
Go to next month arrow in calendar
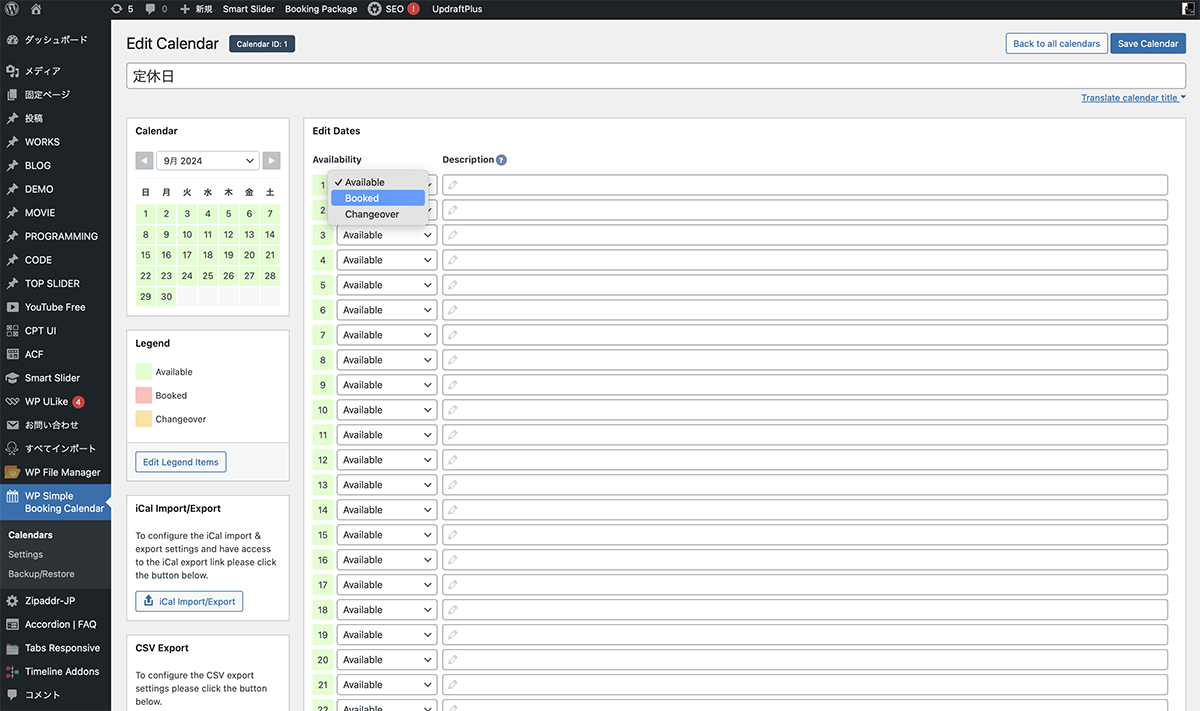coord(271,161)
